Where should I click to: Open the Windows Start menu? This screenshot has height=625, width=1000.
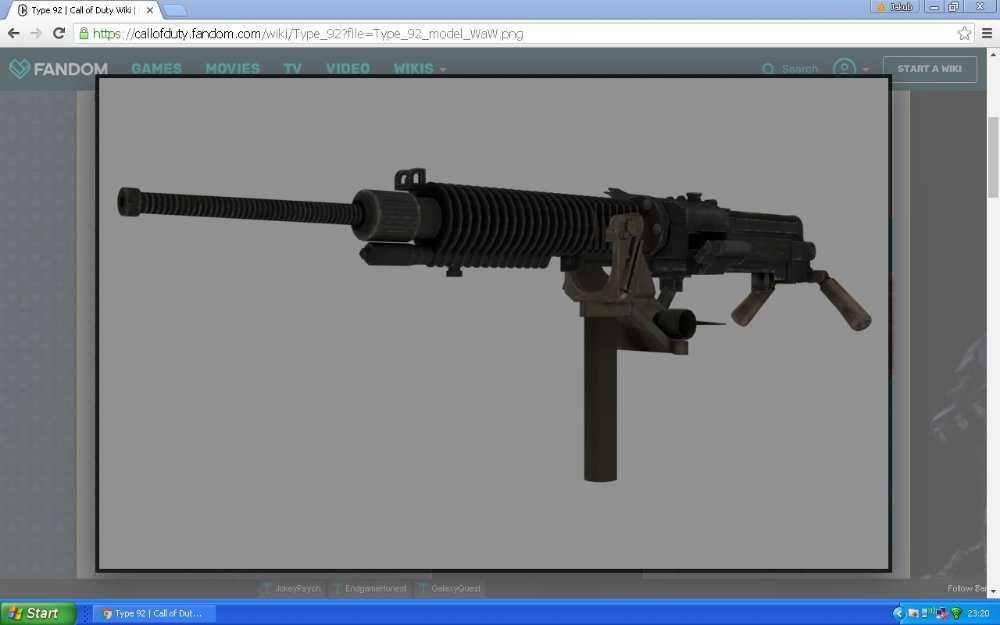point(38,613)
